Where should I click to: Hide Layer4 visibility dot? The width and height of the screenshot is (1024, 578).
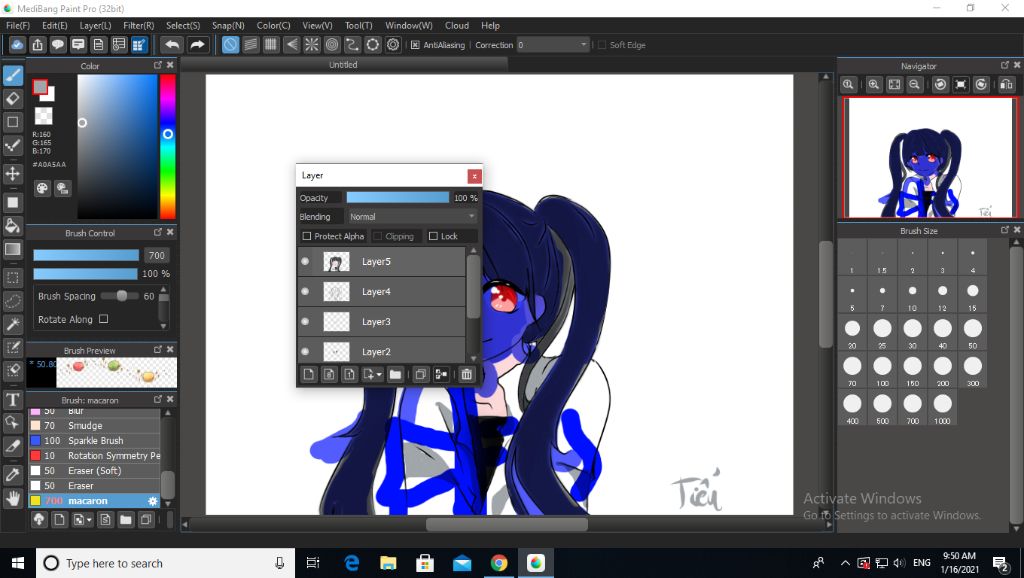(x=305, y=291)
